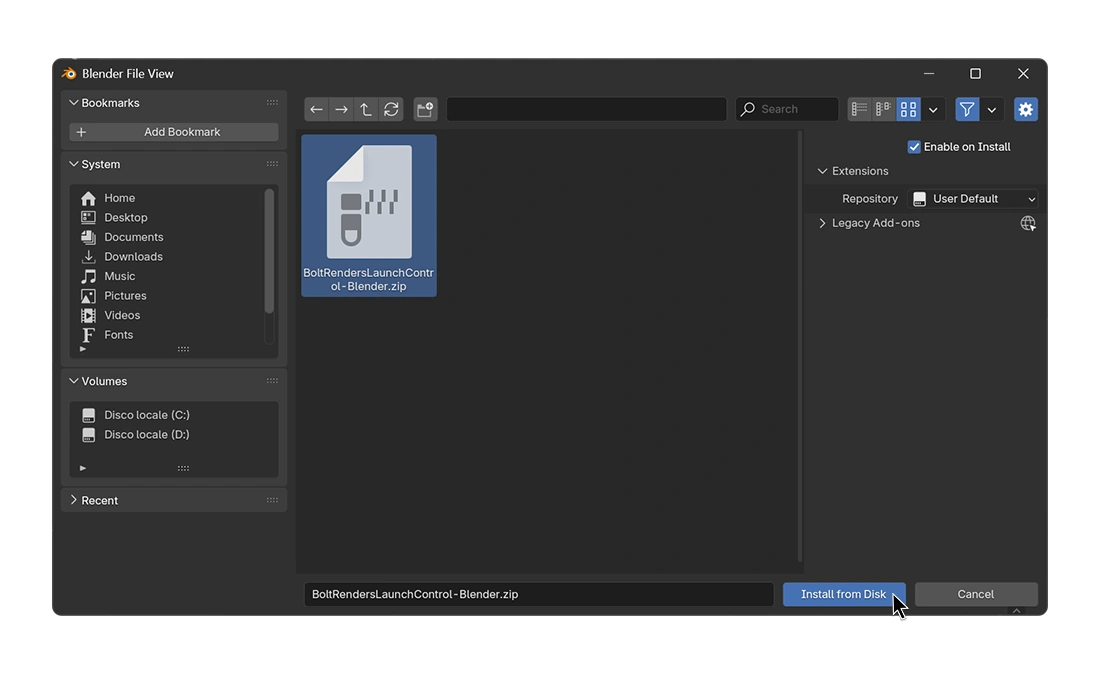This screenshot has width=1100, height=680.
Task: Expand the Recent panel
Action: pyautogui.click(x=74, y=500)
